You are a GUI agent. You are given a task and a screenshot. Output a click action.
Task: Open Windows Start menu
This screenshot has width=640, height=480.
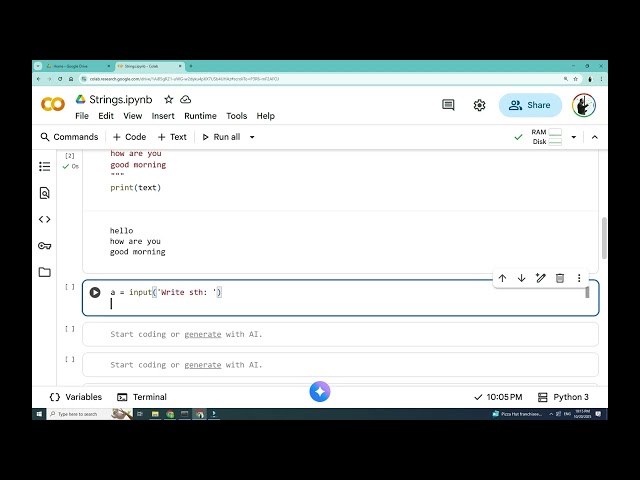click(39, 414)
